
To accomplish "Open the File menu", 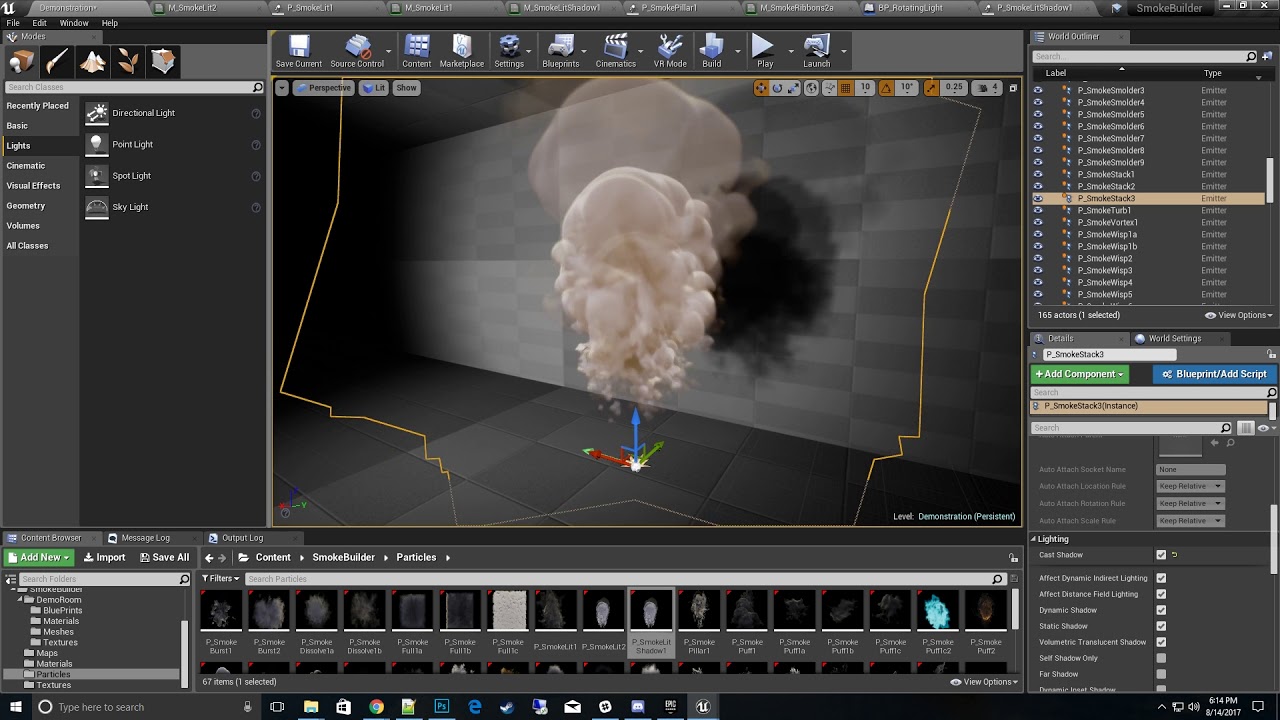I will (x=13, y=23).
